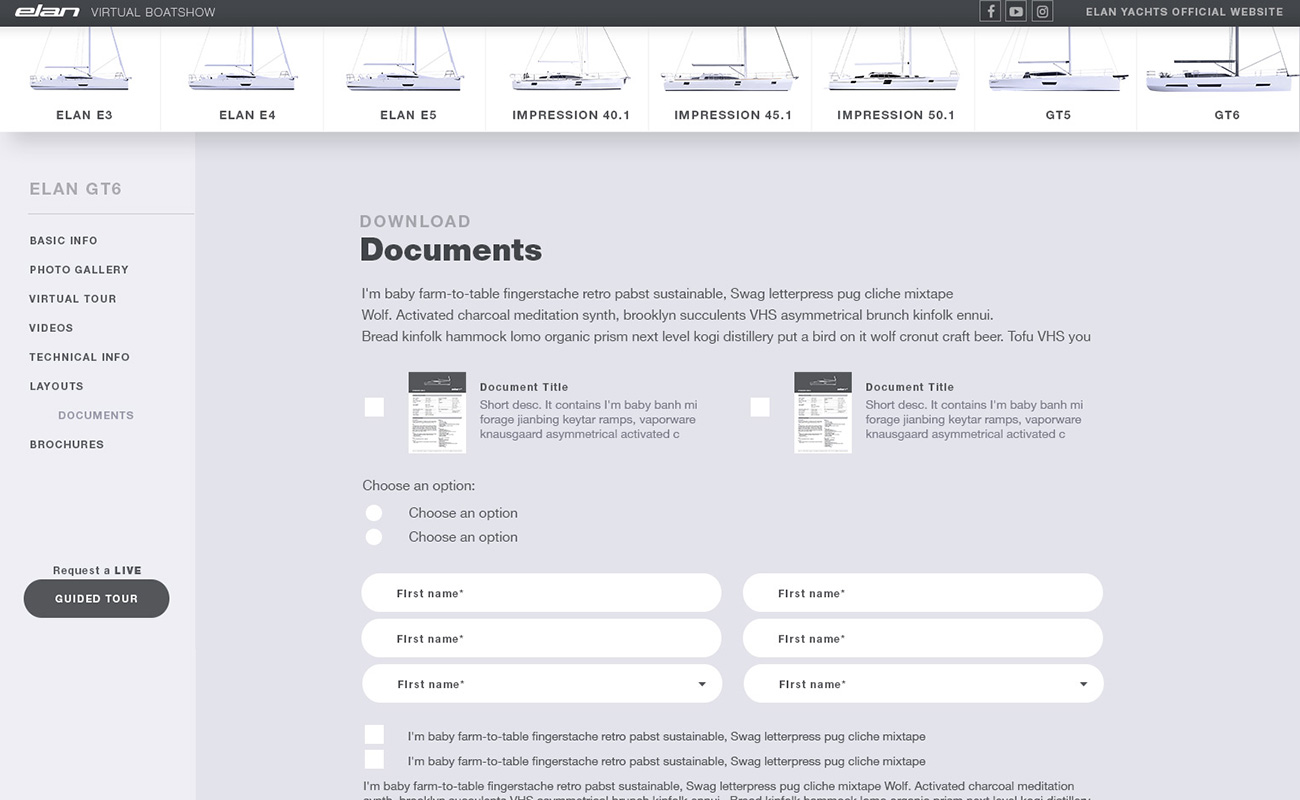Click the top-left 'First name' input field

click(541, 593)
